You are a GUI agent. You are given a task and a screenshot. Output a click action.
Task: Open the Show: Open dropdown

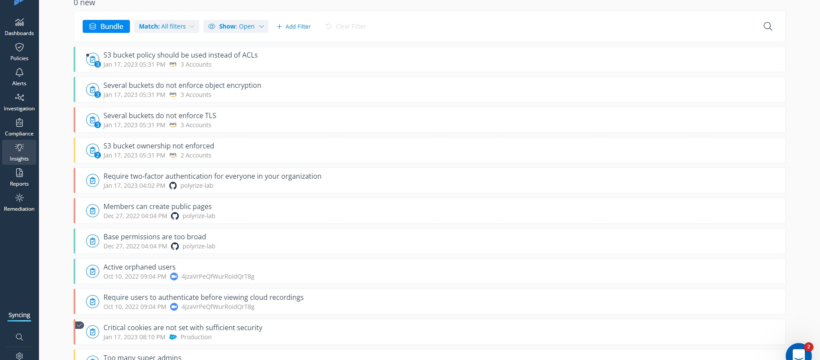pos(236,26)
